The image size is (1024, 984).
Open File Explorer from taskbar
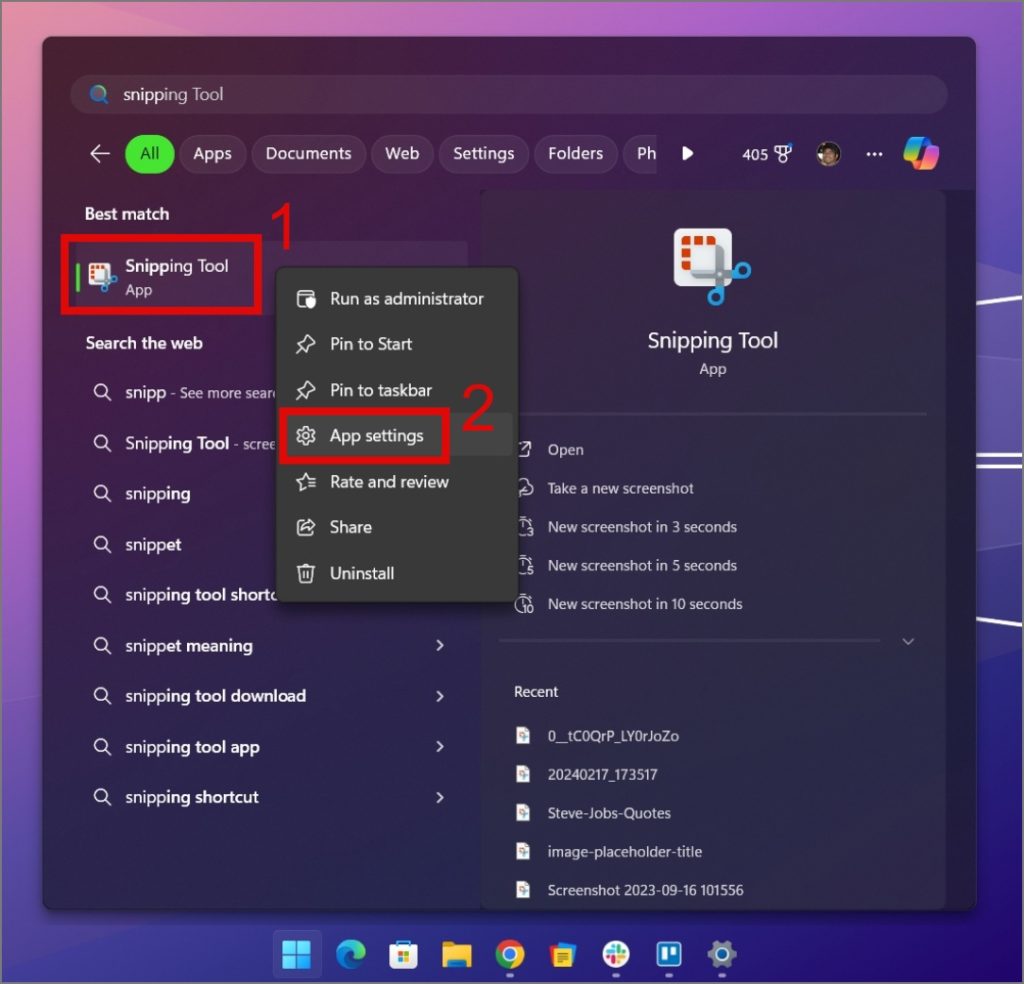click(x=456, y=954)
